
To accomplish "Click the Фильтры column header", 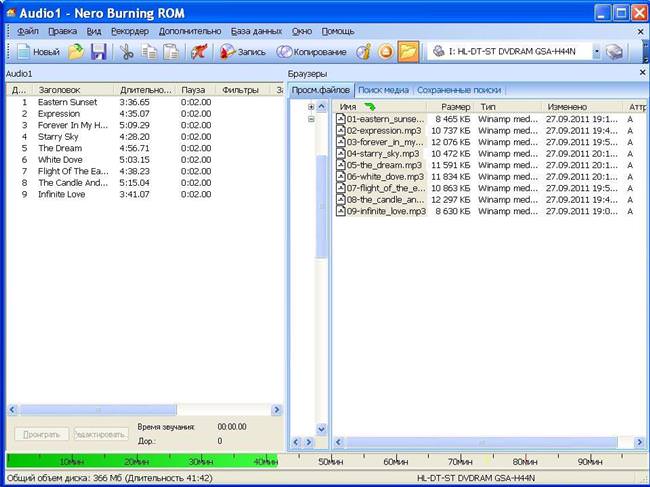I will 243,90.
